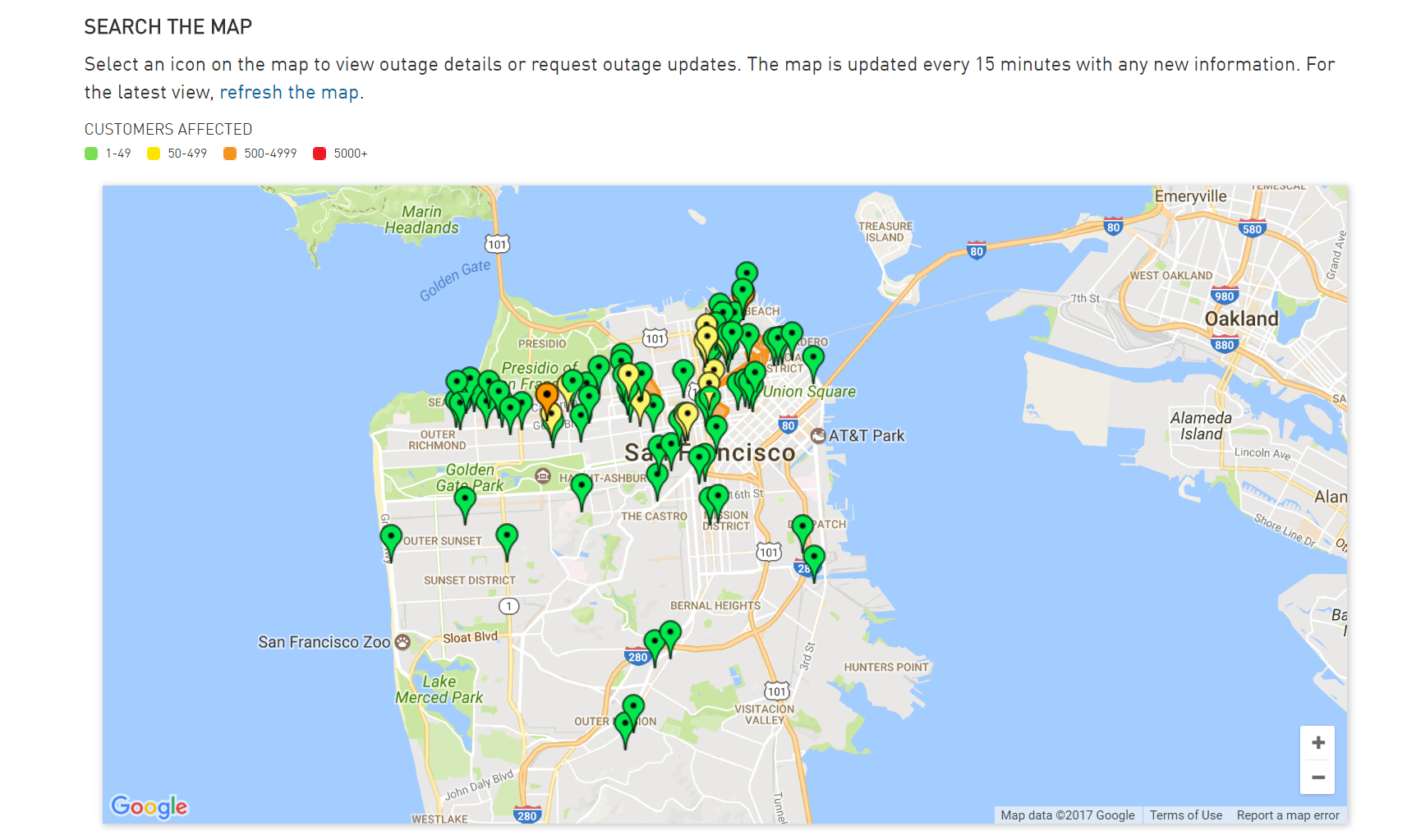The width and height of the screenshot is (1407, 840).
Task: Click the outage marker at Dogpatch
Action: [x=802, y=527]
